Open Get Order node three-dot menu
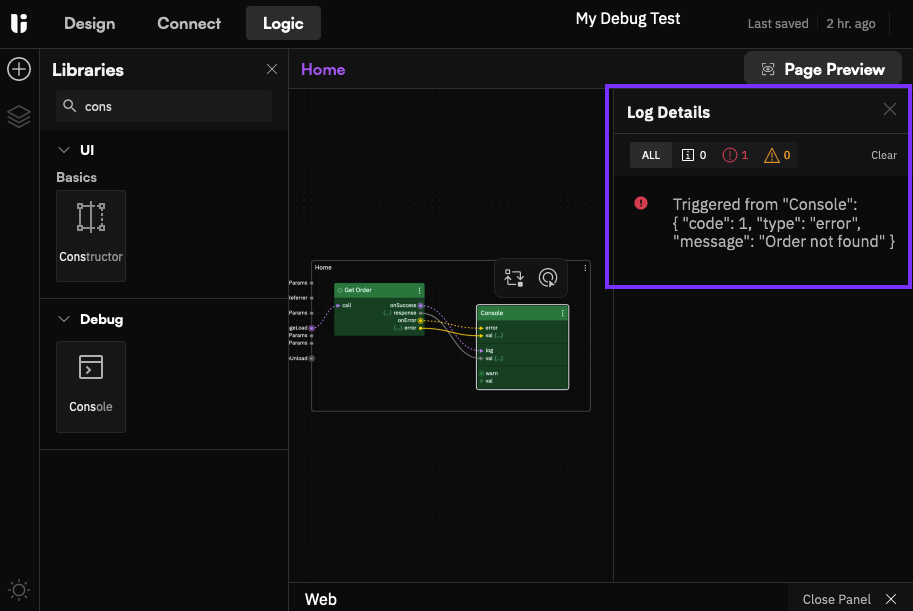 tap(419, 290)
